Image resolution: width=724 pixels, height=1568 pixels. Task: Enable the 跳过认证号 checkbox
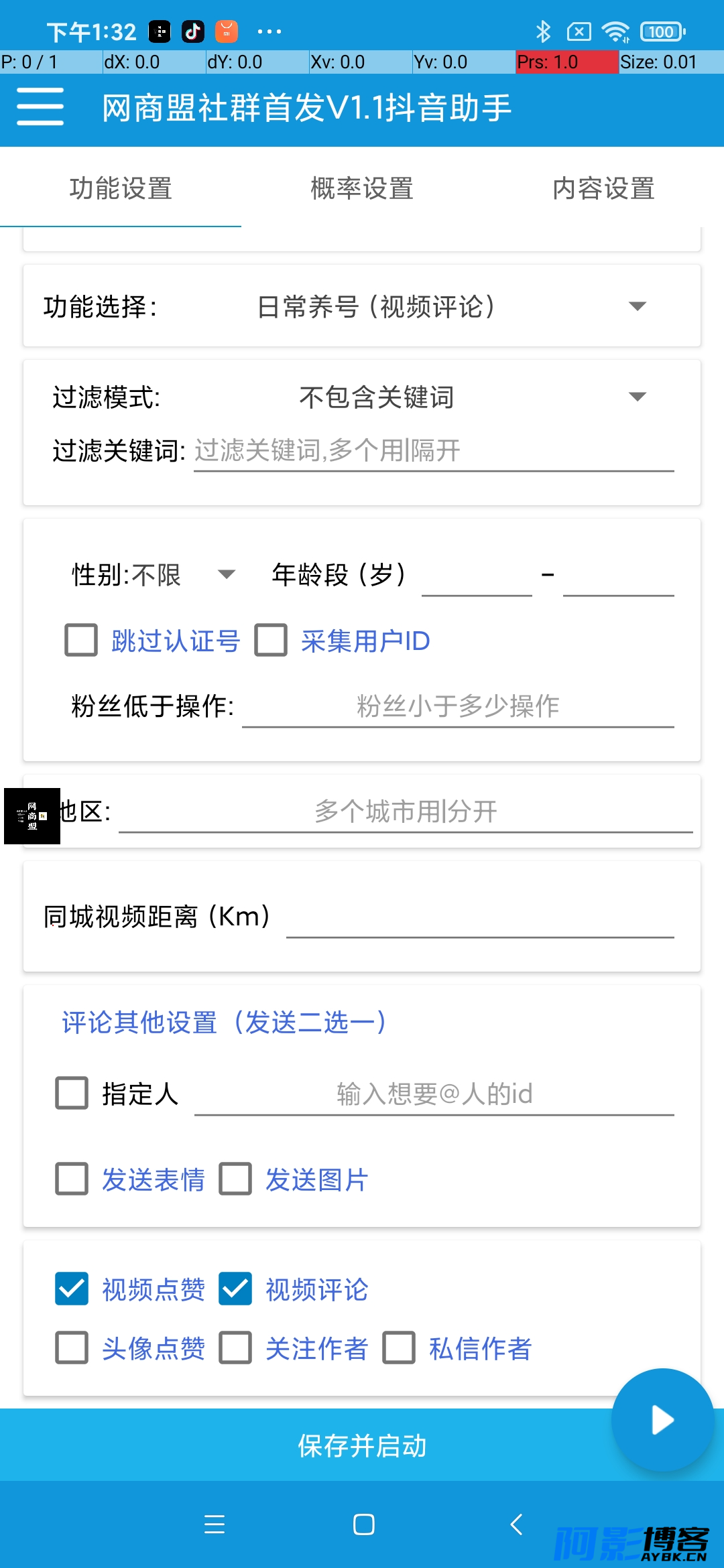click(81, 640)
